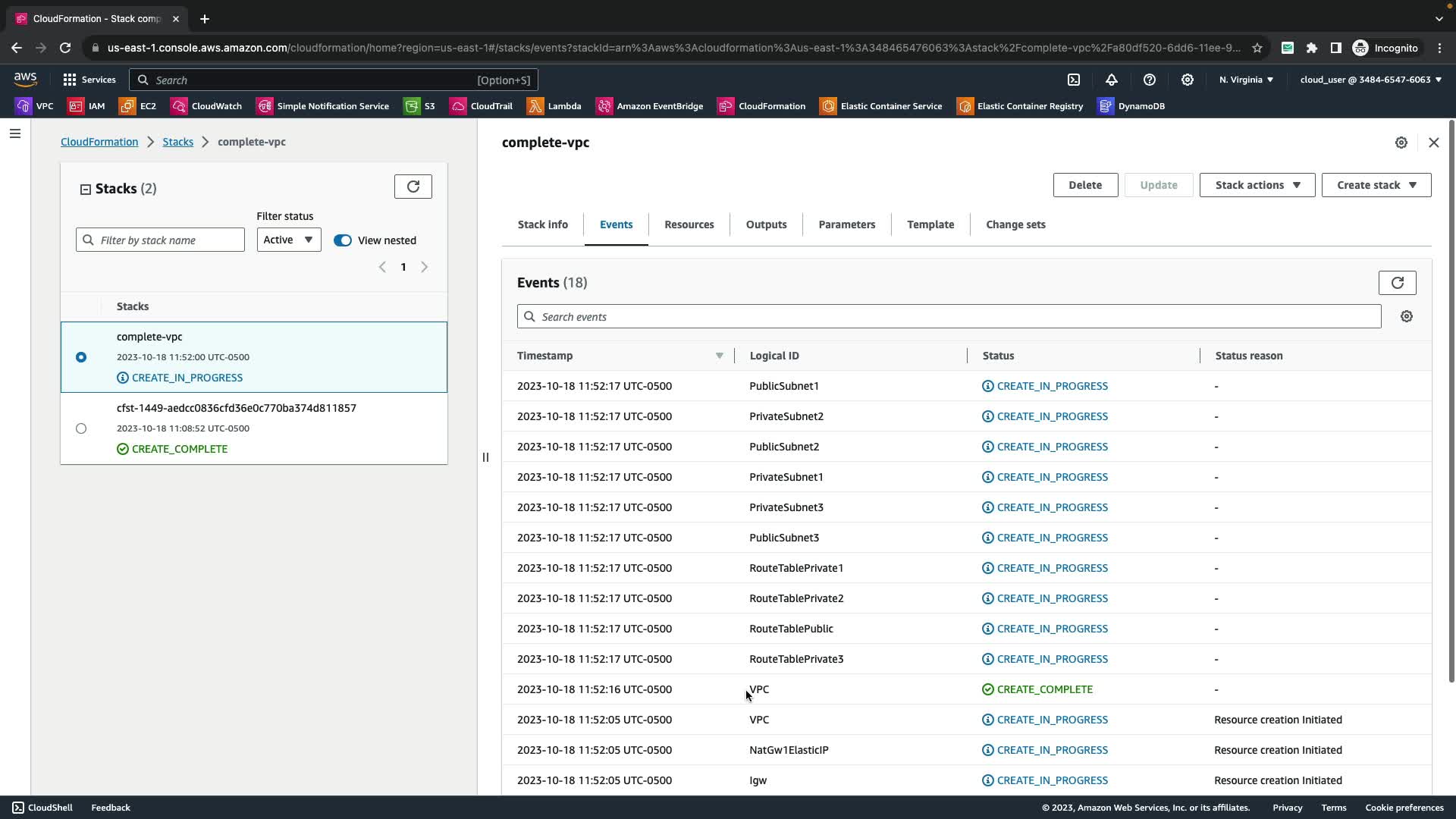Switch to the Resources tab
This screenshot has height=819, width=1456.
[689, 224]
